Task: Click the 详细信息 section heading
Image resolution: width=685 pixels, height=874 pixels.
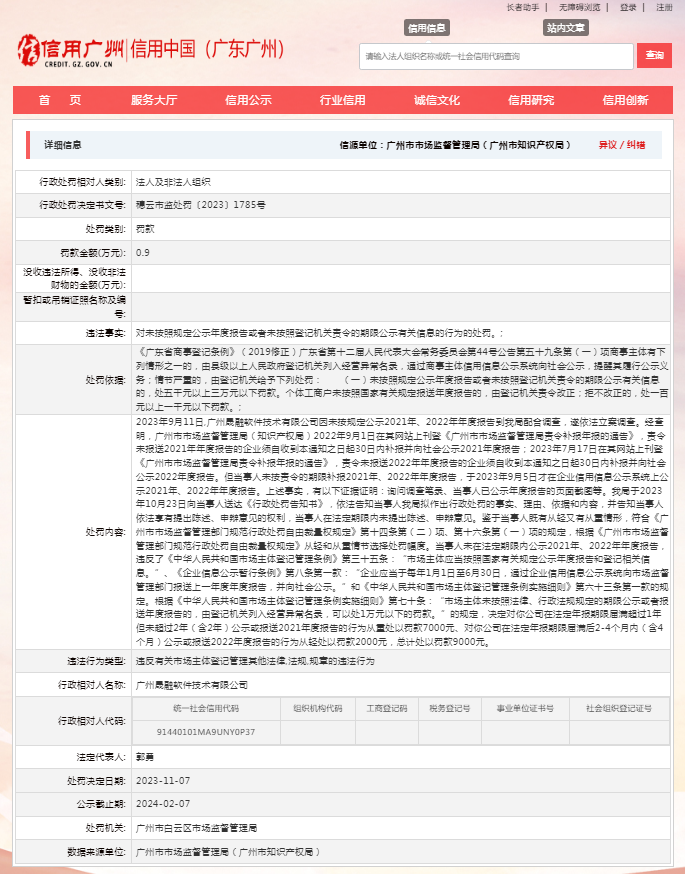Action: point(63,145)
